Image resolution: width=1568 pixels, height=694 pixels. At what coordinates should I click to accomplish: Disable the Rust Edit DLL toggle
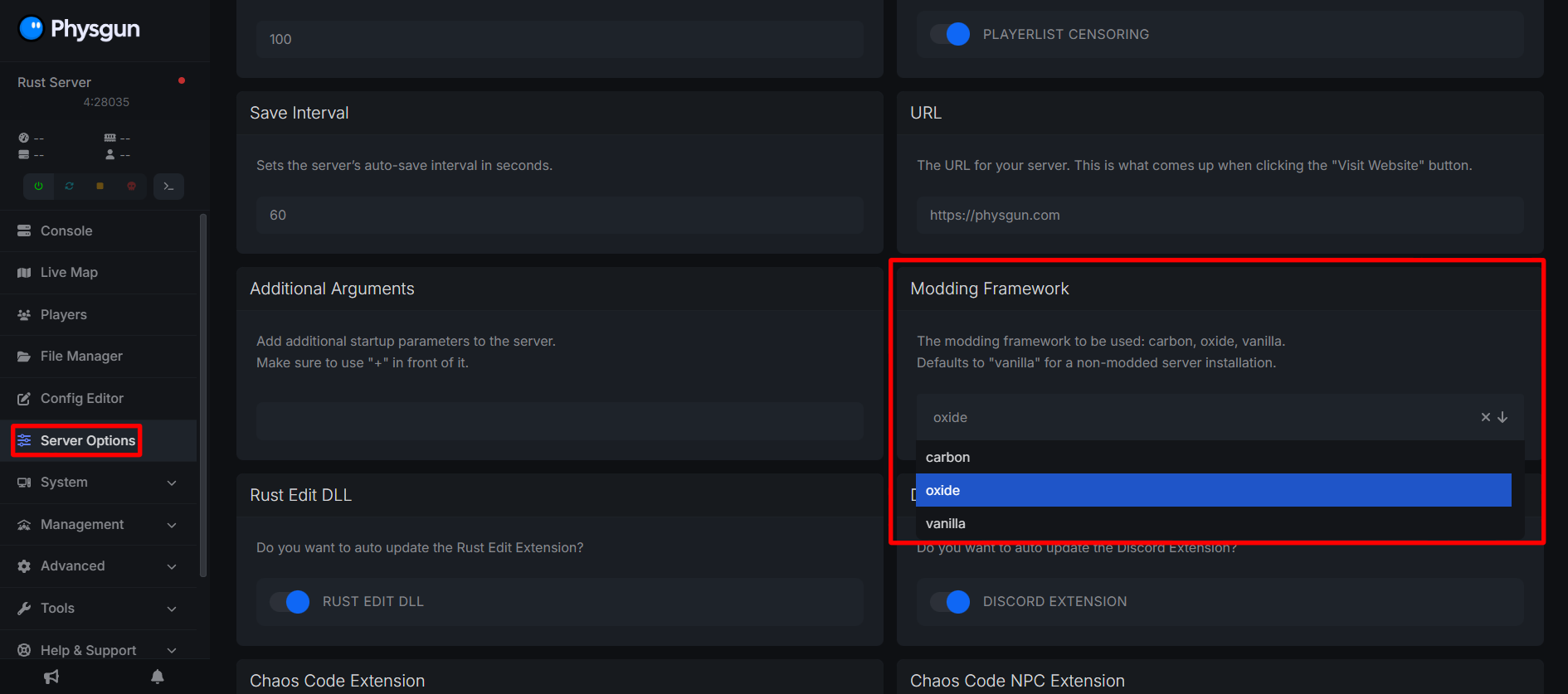pyautogui.click(x=290, y=601)
